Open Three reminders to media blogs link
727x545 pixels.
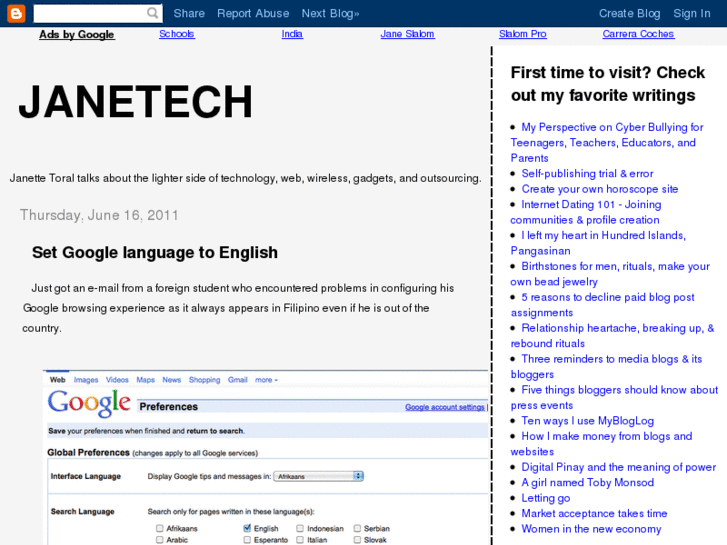[606, 366]
